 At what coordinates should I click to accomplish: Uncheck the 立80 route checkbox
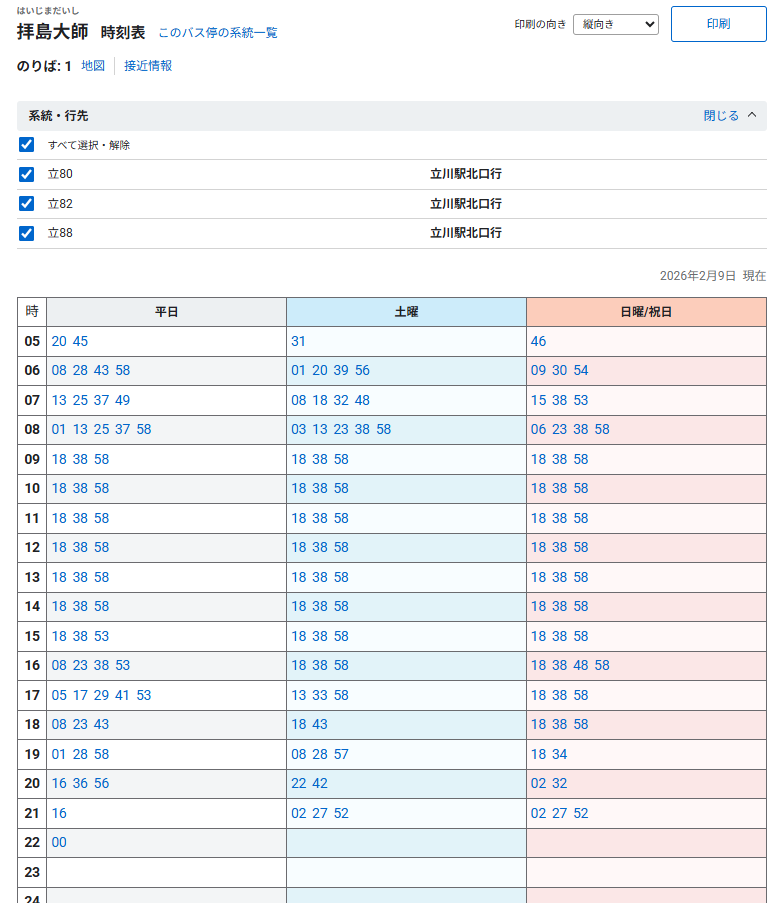[27, 174]
